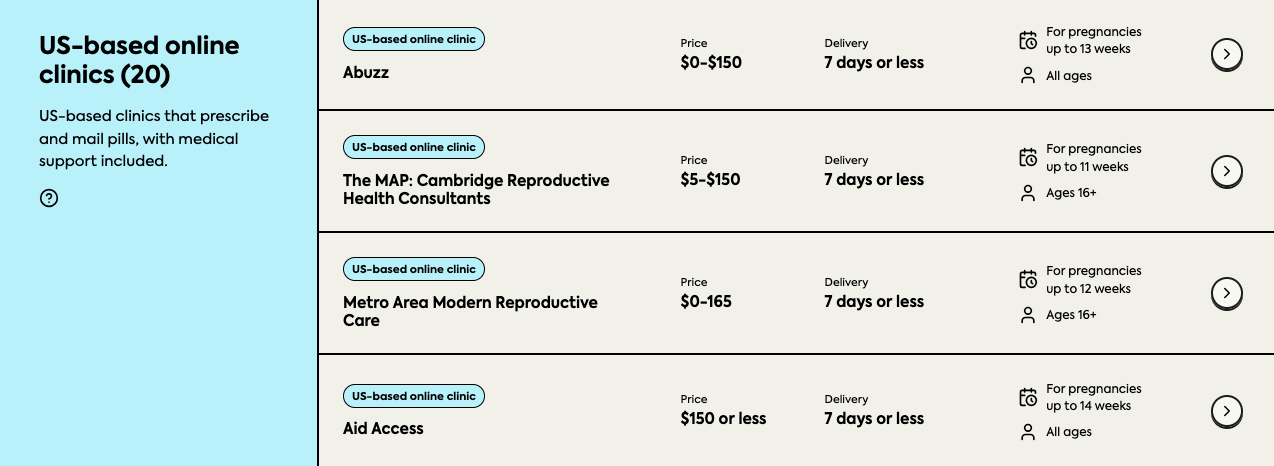Click the help question mark icon
Image resolution: width=1274 pixels, height=466 pixels.
pos(49,198)
